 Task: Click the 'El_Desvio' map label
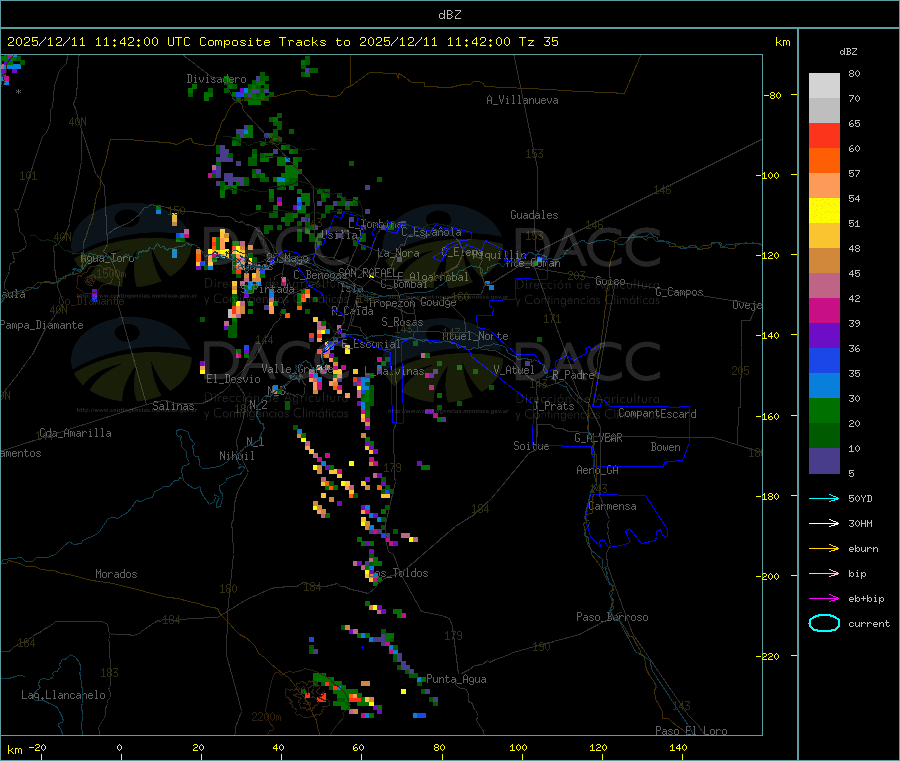pos(234,379)
